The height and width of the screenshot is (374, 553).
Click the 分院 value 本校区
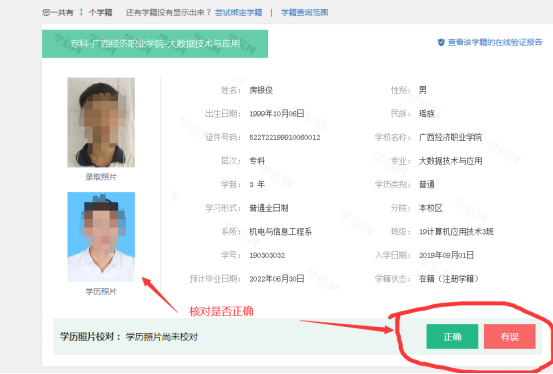(x=431, y=208)
